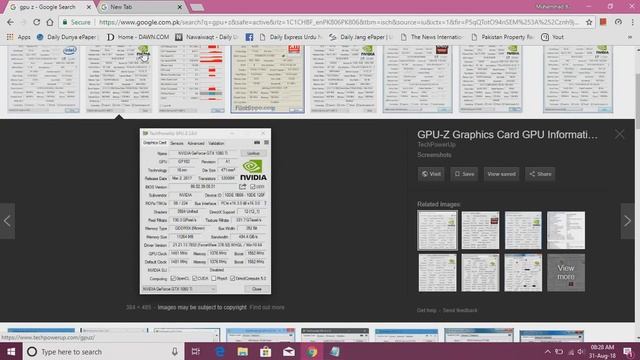Open FileHippo.com result thumbnail

click(267, 79)
